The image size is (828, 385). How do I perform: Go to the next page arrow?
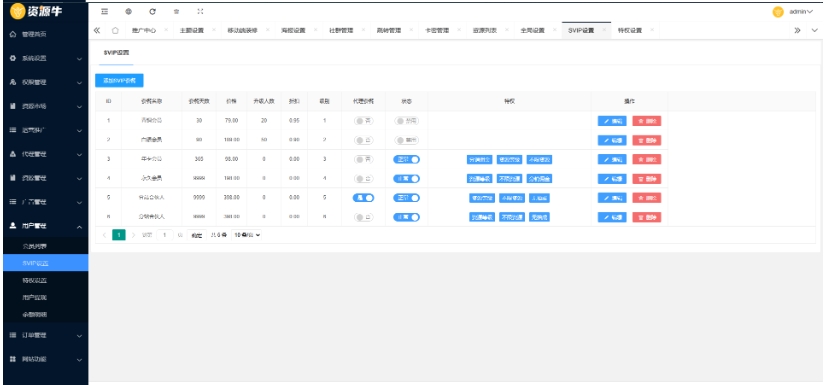pos(133,235)
